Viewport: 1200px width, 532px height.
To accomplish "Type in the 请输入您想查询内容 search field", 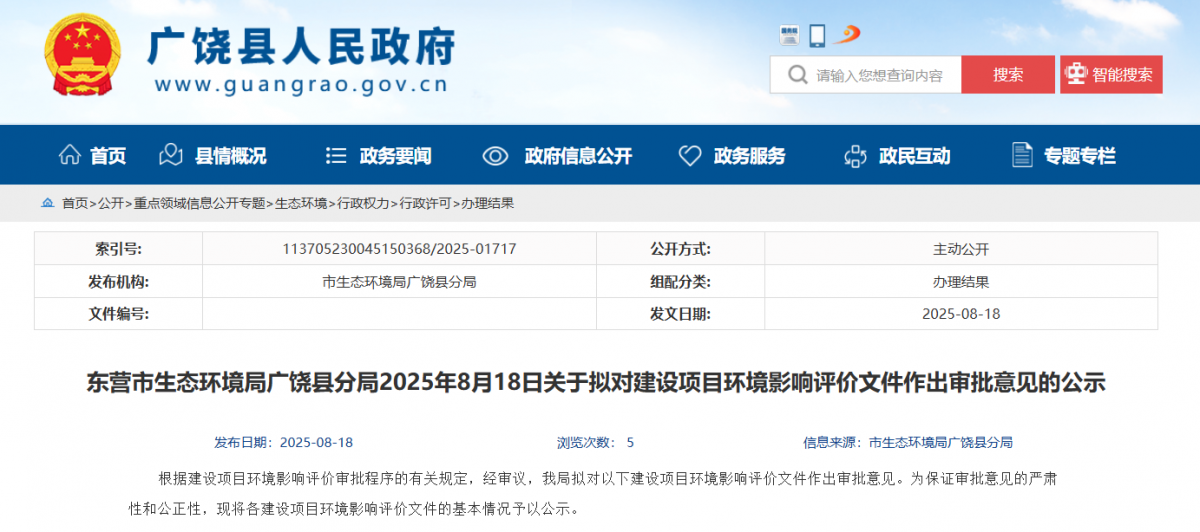I will point(880,75).
